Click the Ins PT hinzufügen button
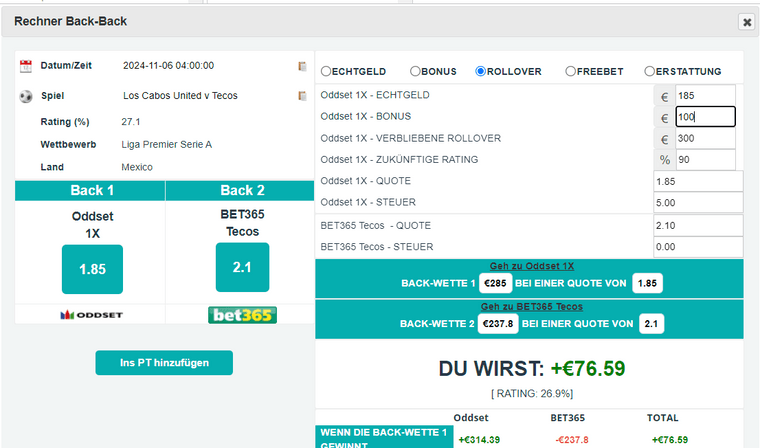The image size is (760, 448). (164, 363)
